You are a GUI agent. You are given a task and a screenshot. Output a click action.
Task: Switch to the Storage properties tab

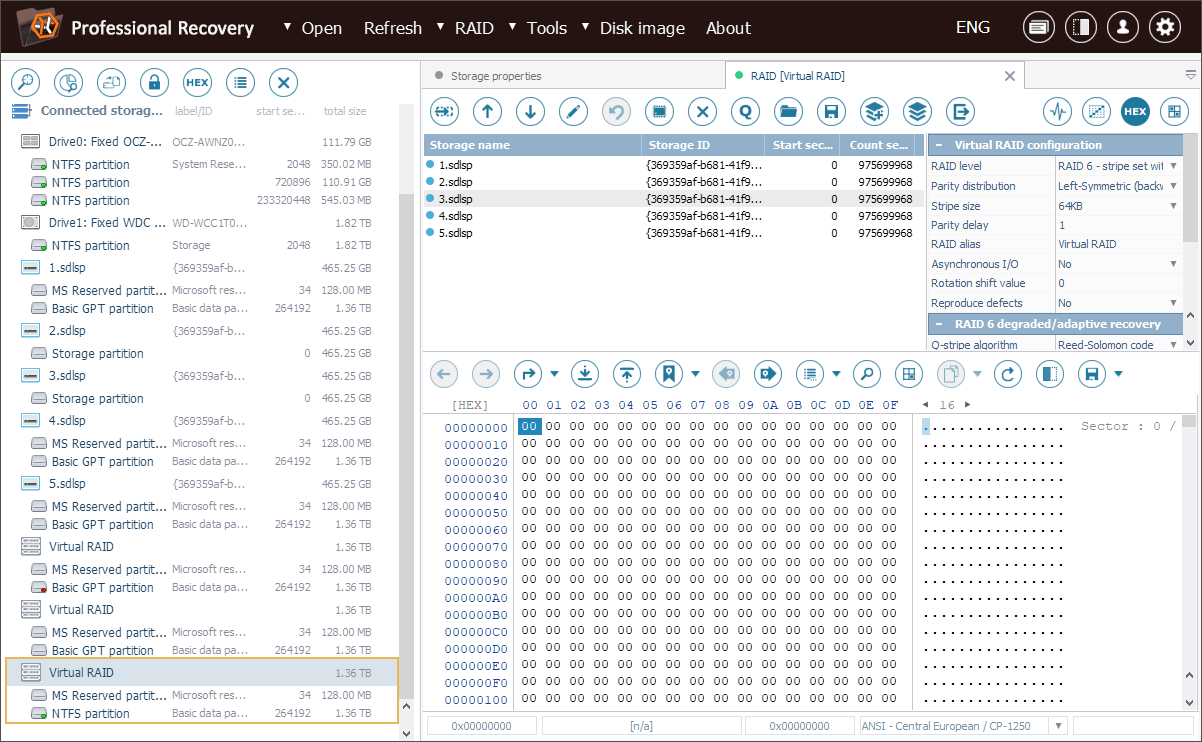coord(495,75)
